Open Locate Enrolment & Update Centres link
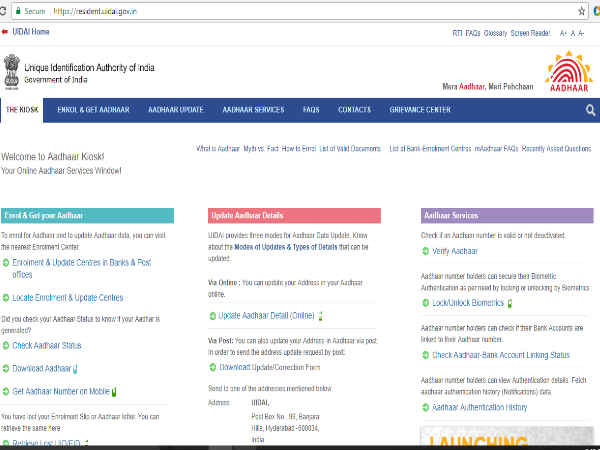 [x=68, y=298]
